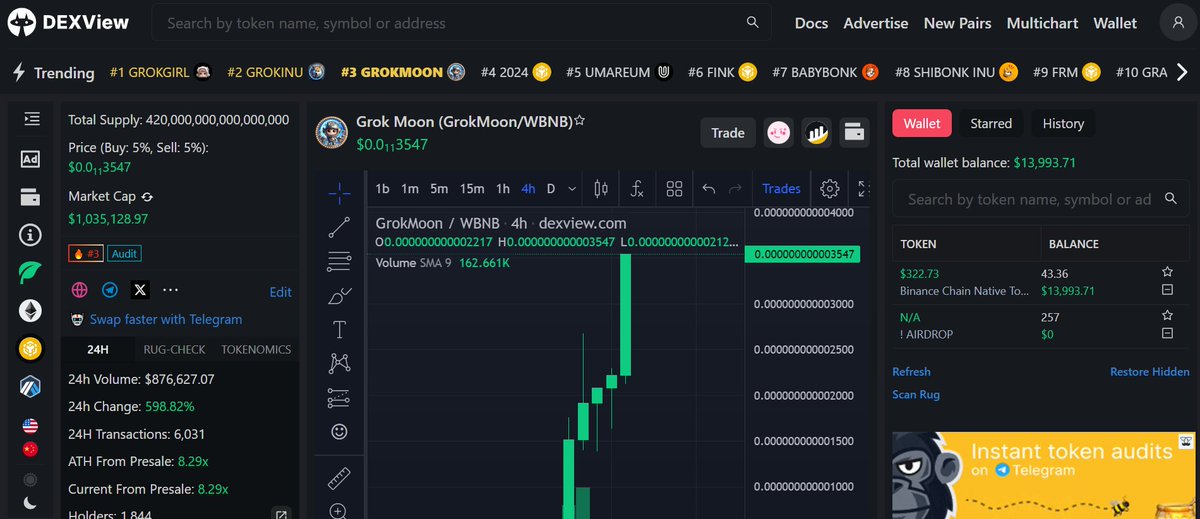Collapse the left sidebar menu icon
Image resolution: width=1200 pixels, height=519 pixels.
[31, 119]
